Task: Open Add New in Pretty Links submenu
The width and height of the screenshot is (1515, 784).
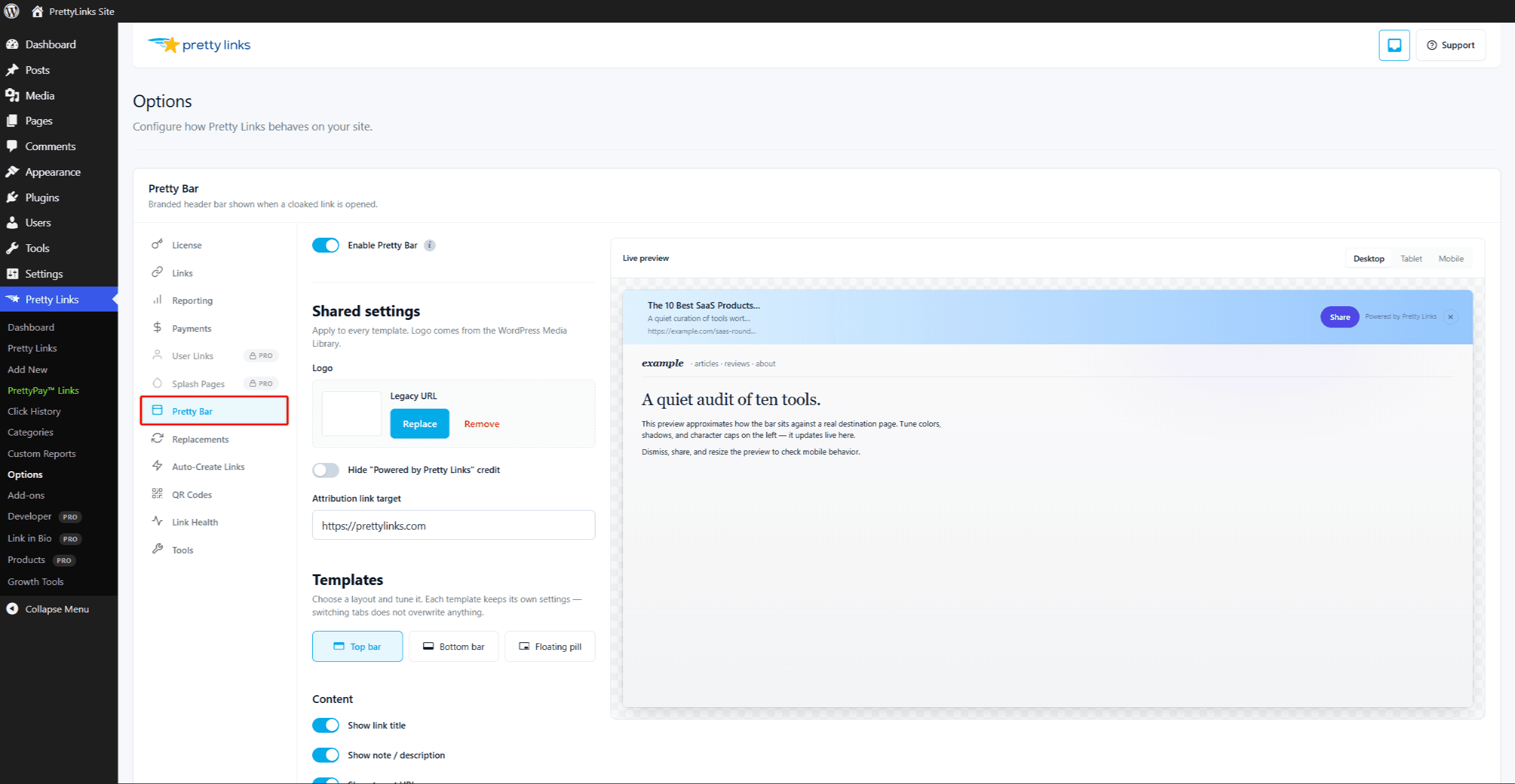Action: coord(27,369)
